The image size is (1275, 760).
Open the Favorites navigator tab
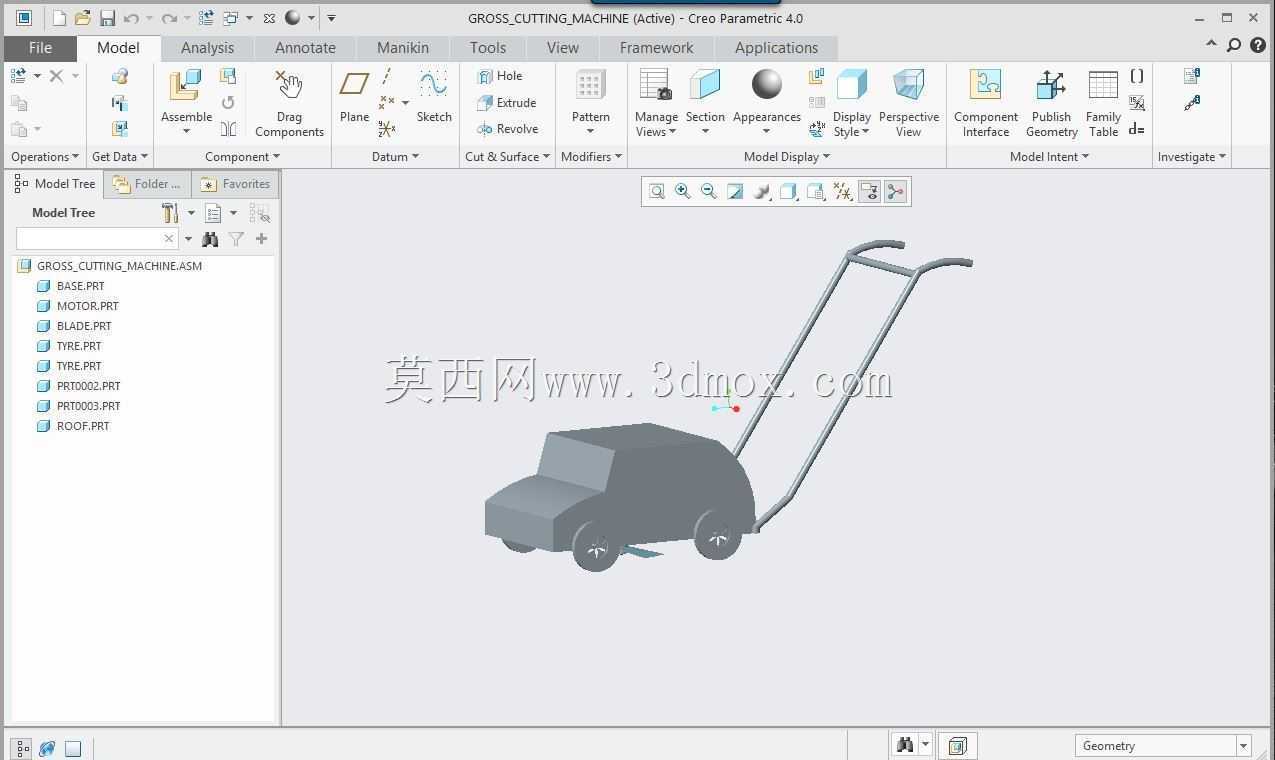pyautogui.click(x=236, y=184)
